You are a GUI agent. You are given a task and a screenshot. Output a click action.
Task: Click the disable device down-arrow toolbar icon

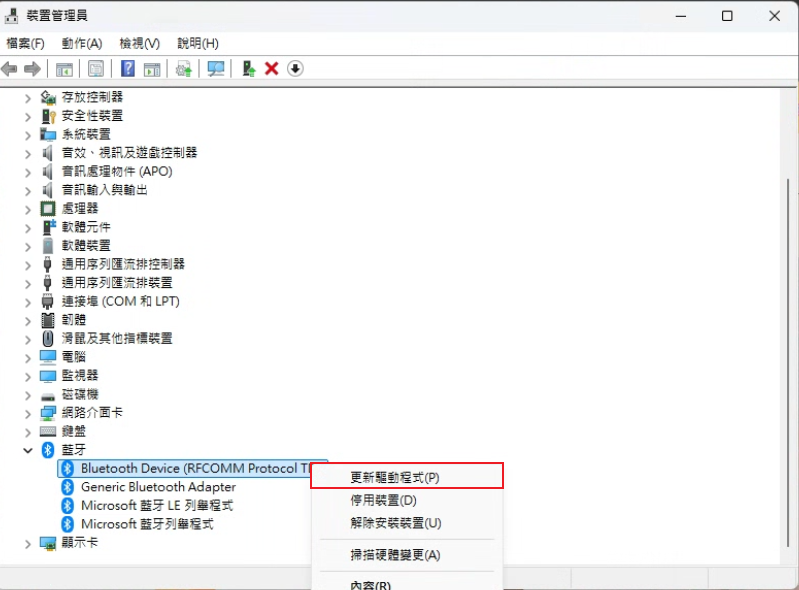[x=295, y=69]
